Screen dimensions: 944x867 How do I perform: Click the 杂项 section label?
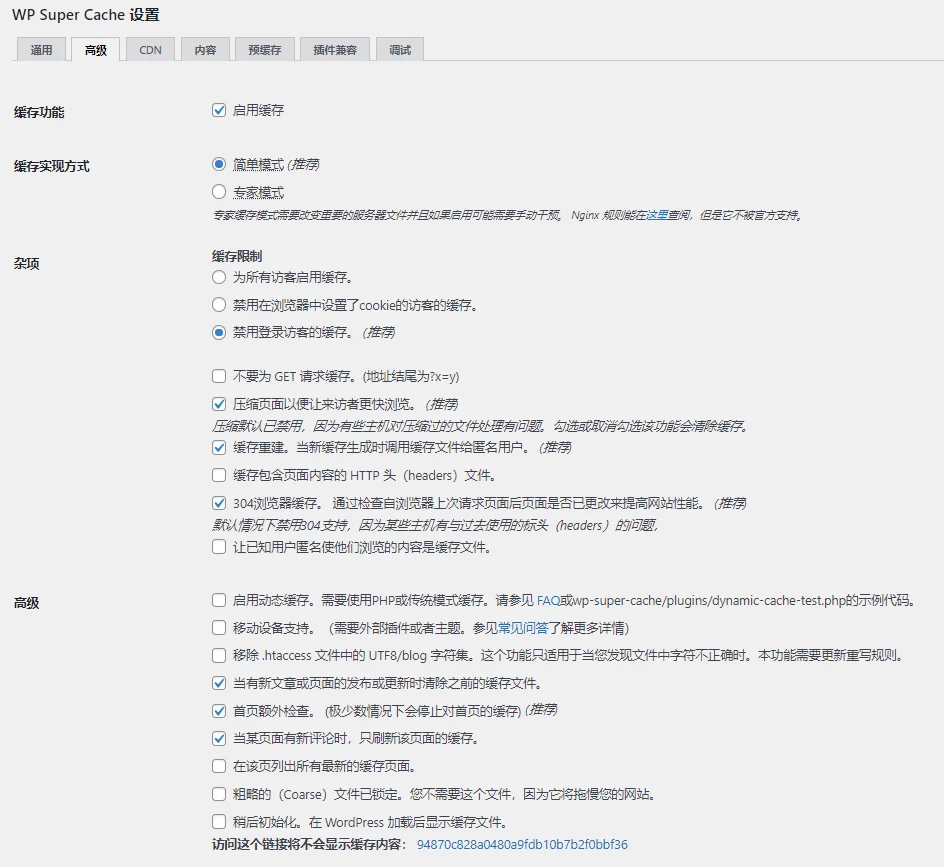pos(26,264)
